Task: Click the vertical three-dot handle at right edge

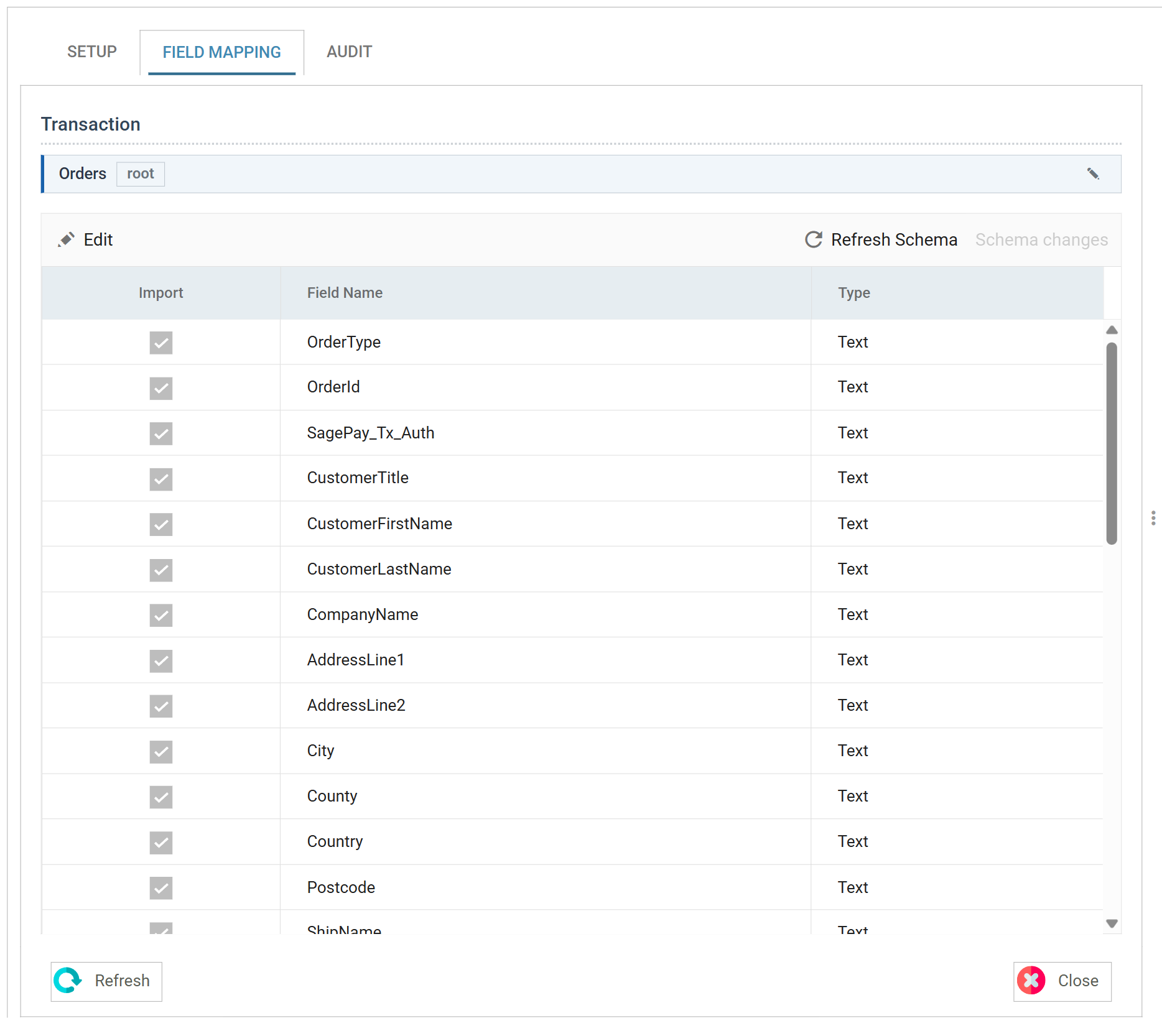Action: point(1153,518)
